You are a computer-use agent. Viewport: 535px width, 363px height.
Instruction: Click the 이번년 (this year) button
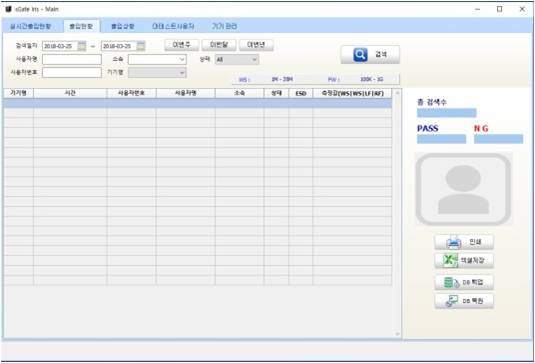[x=256, y=45]
